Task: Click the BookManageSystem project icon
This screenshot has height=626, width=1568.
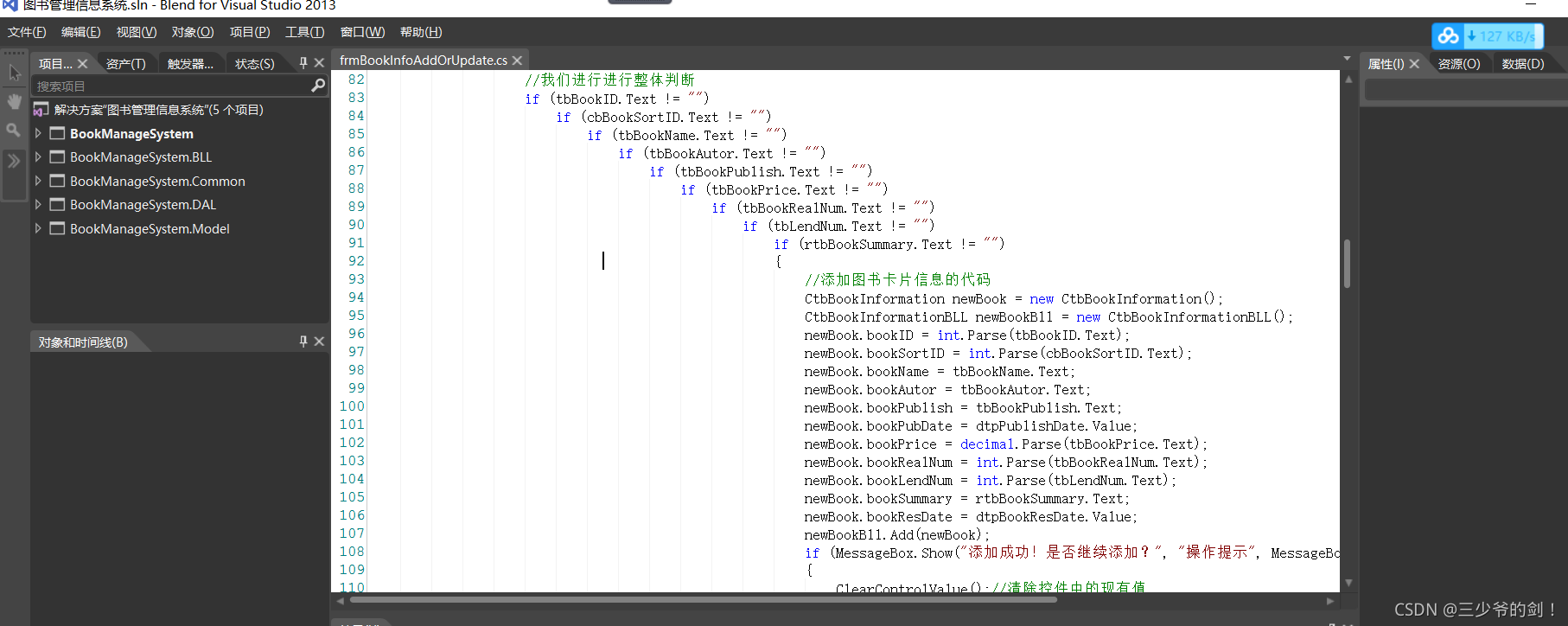Action: coord(58,133)
